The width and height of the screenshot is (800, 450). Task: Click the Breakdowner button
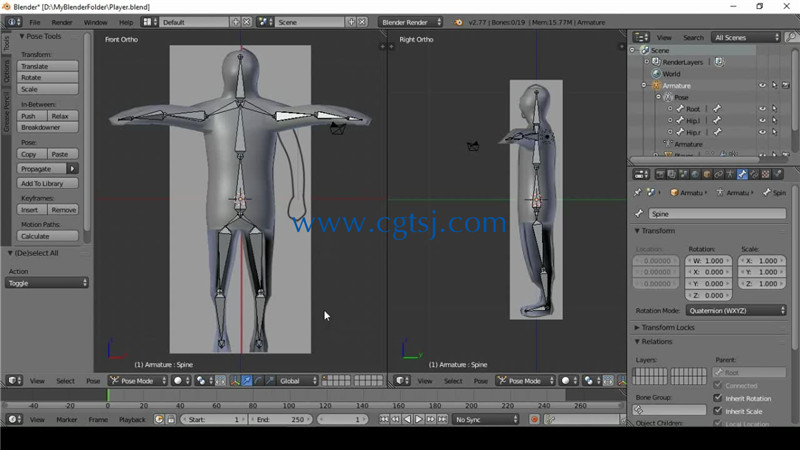[x=47, y=127]
